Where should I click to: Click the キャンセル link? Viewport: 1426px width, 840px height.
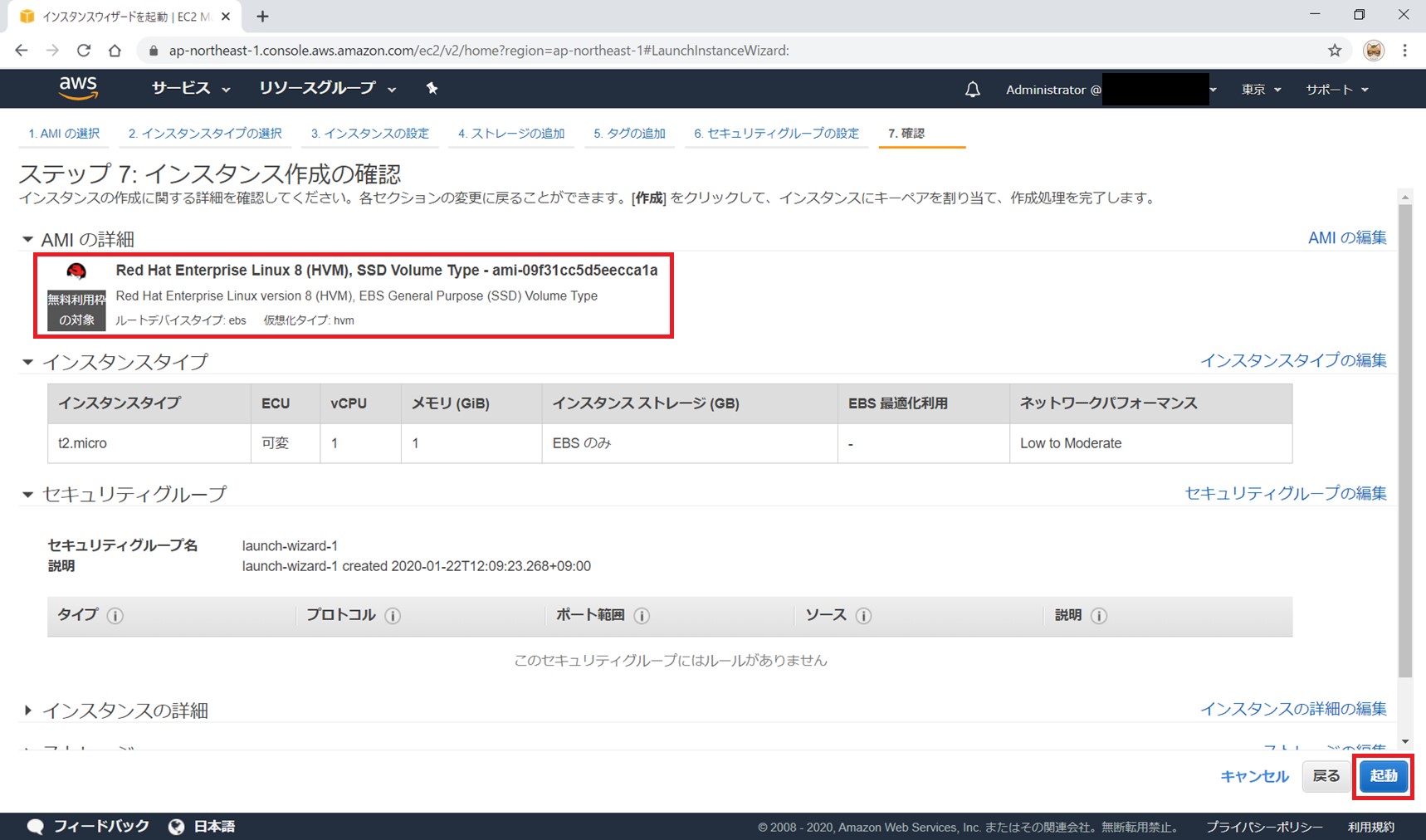1254,776
